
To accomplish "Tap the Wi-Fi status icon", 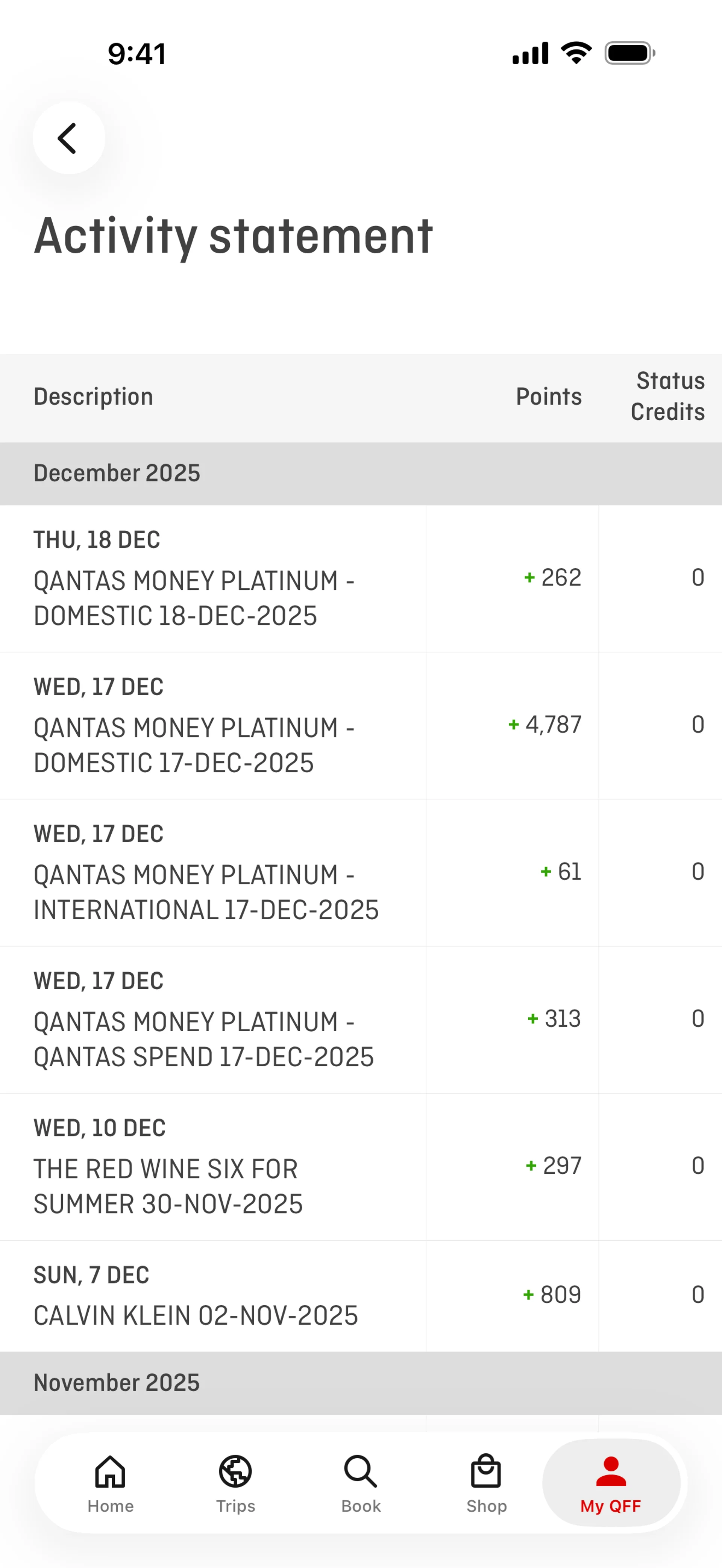I will tap(576, 53).
